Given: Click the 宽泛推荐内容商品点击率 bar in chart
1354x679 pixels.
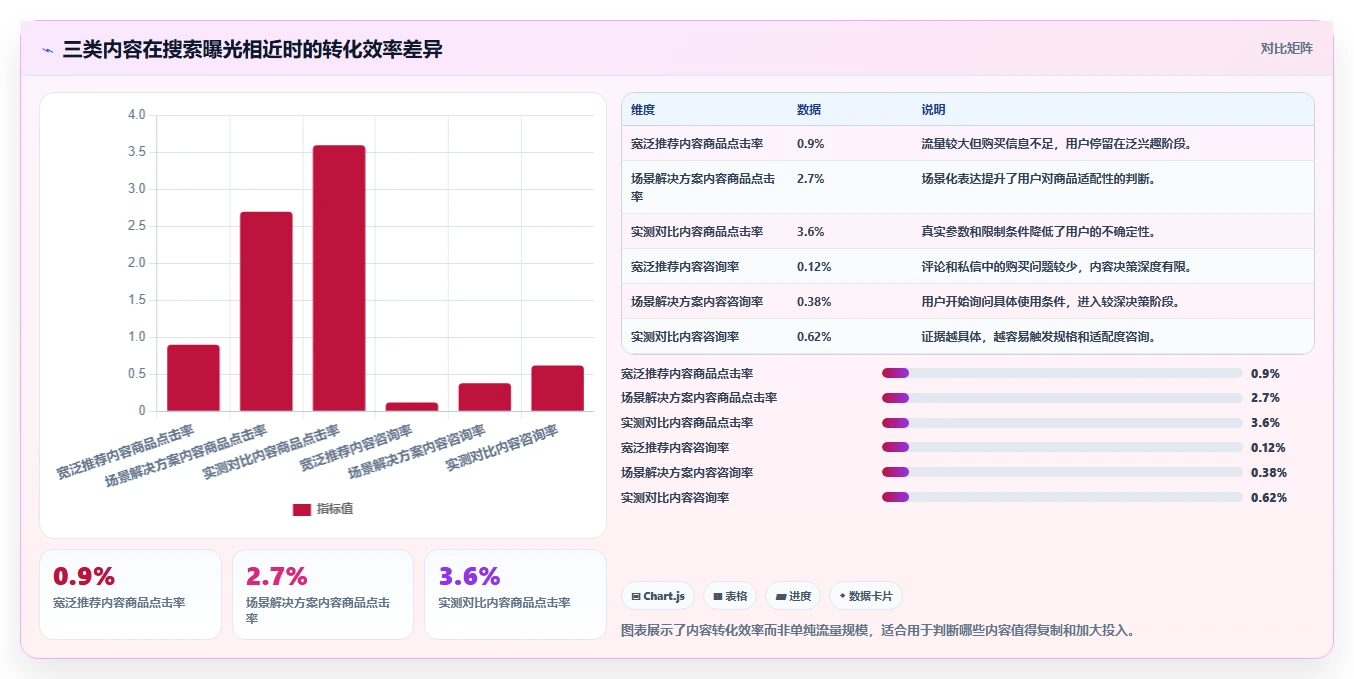Looking at the screenshot, I should 193,378.
